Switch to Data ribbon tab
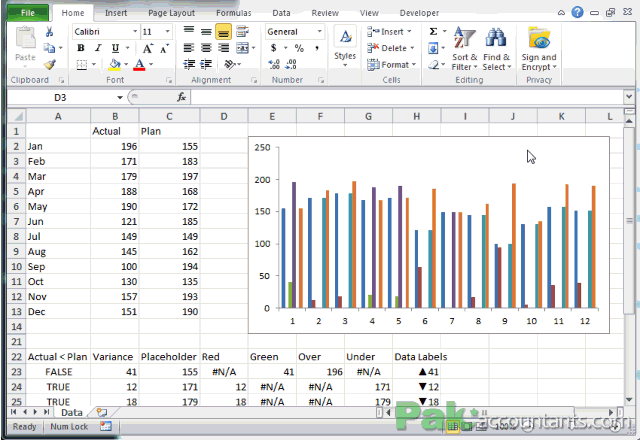Screen dimensions: 640x440 coord(281,13)
